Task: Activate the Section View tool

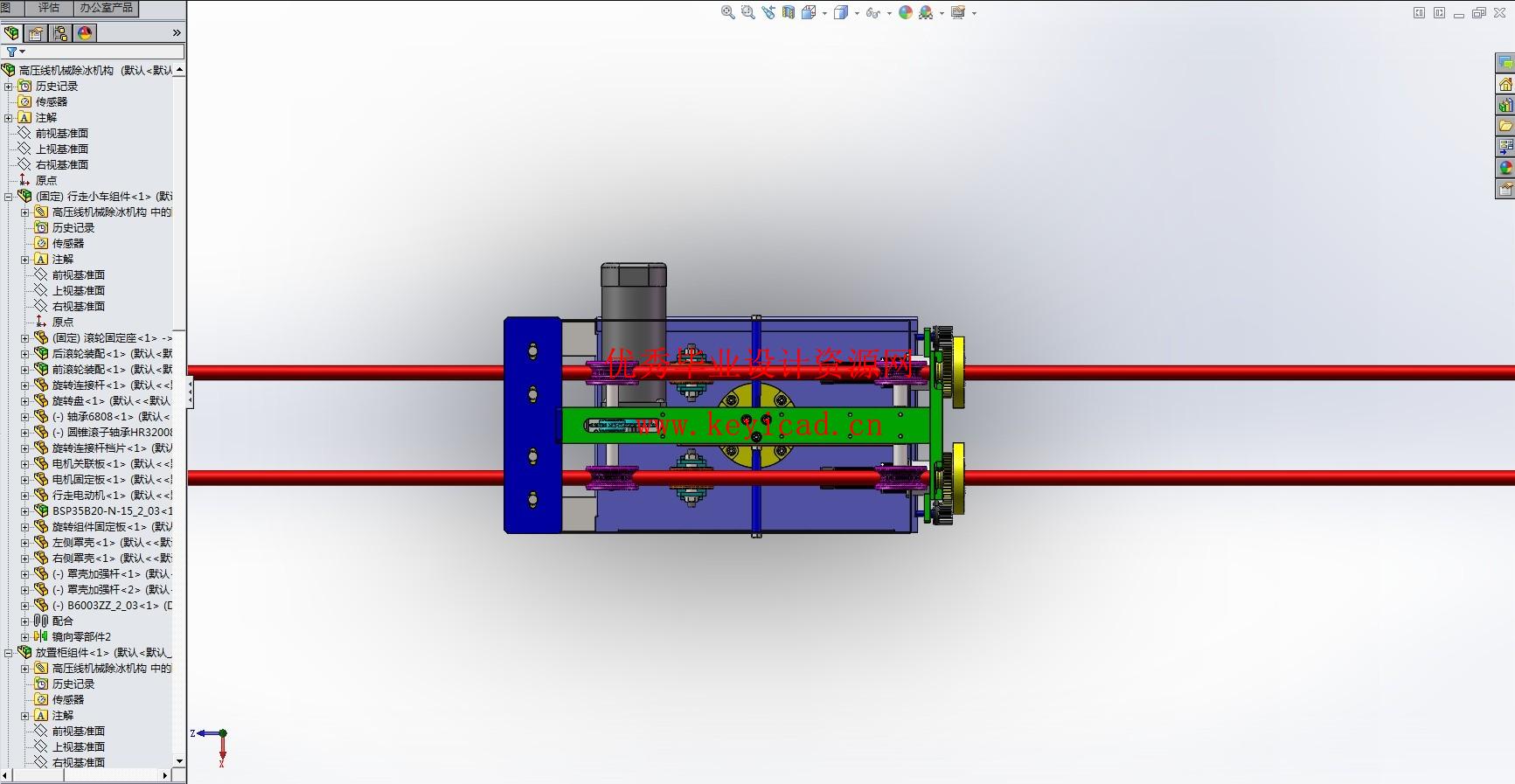Action: (789, 12)
